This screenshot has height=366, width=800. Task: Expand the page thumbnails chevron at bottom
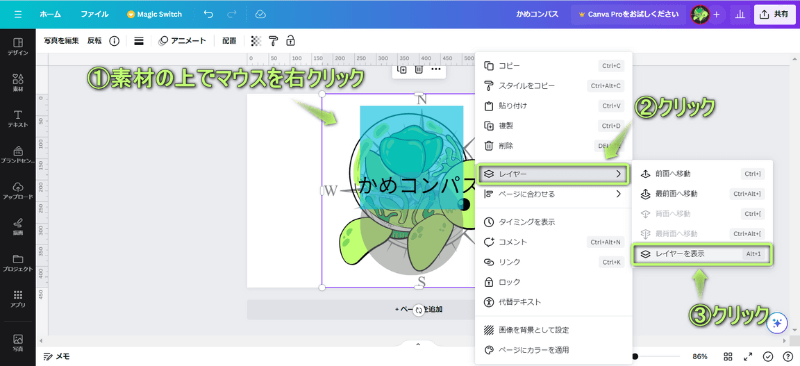[418, 345]
